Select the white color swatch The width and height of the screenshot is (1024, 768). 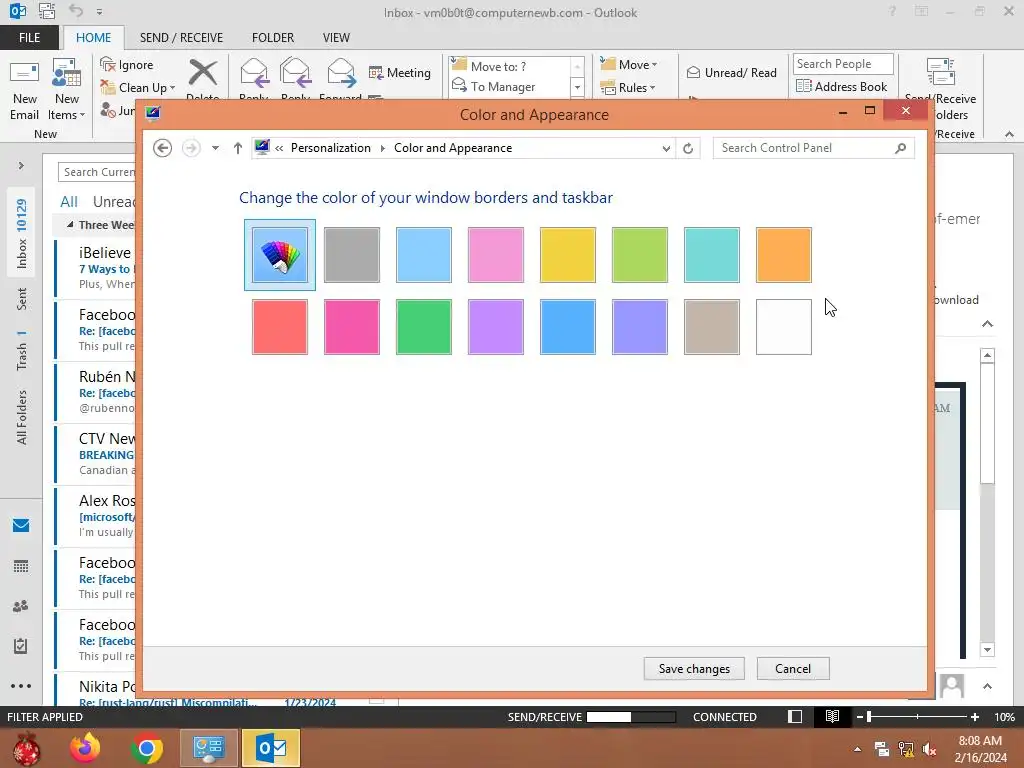[x=784, y=327]
